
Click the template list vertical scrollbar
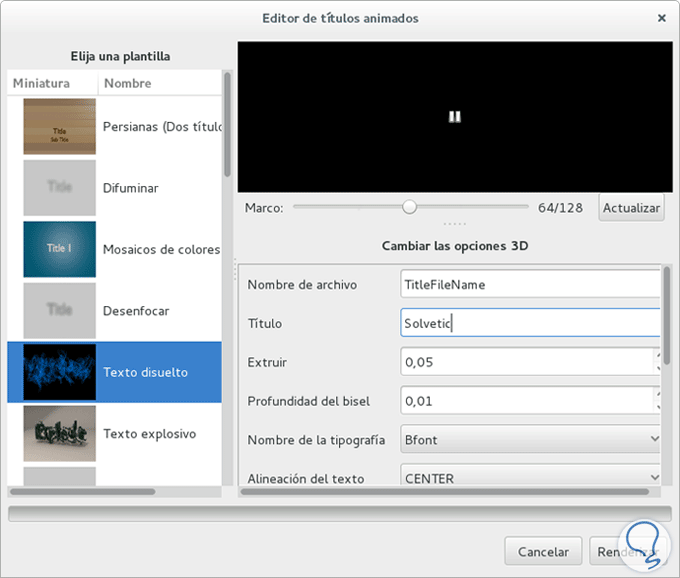(x=227, y=124)
